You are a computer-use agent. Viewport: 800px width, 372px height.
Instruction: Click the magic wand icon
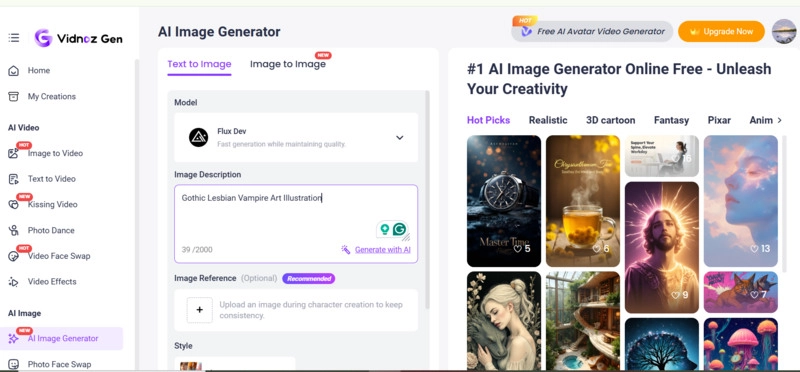(346, 250)
